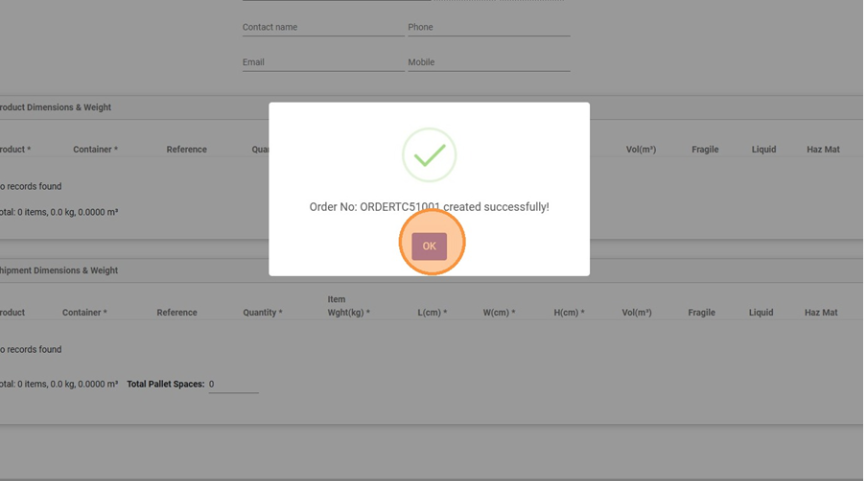The height and width of the screenshot is (481, 864).
Task: Click the Shipment Dimensions & Weight section header
Action: coord(58,270)
